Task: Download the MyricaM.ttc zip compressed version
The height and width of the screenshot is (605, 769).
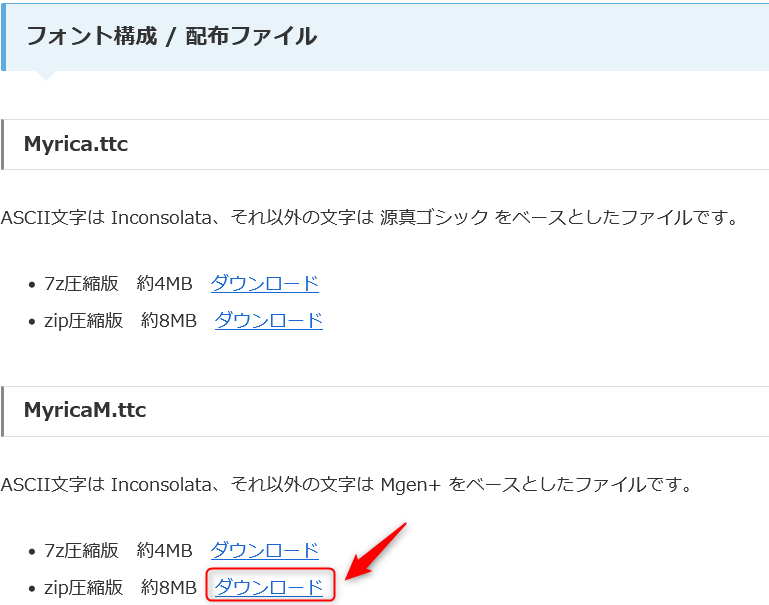Action: click(x=269, y=587)
